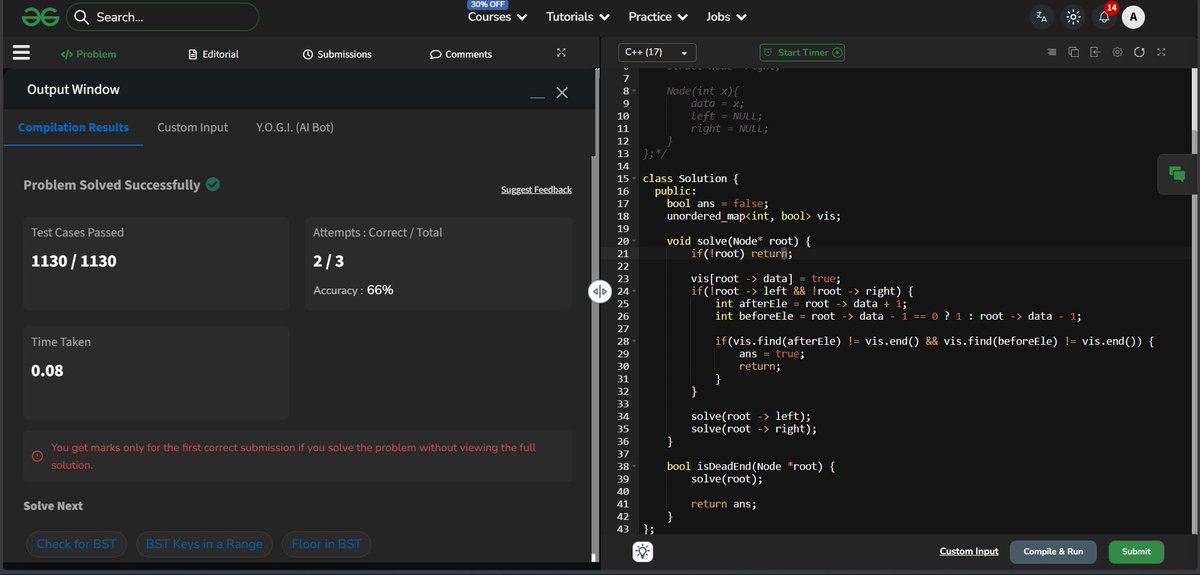Expand the Practice dropdown menu

pyautogui.click(x=658, y=17)
